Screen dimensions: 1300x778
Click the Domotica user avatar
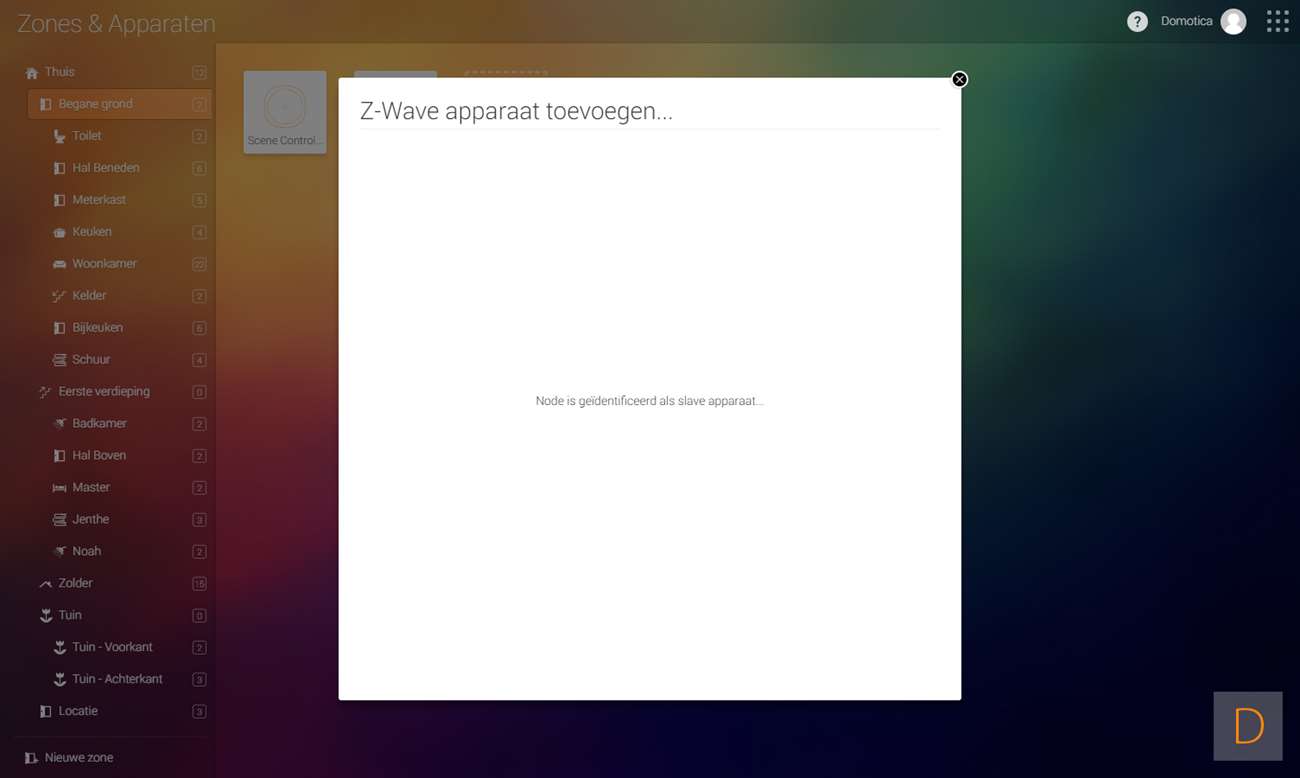(1233, 22)
